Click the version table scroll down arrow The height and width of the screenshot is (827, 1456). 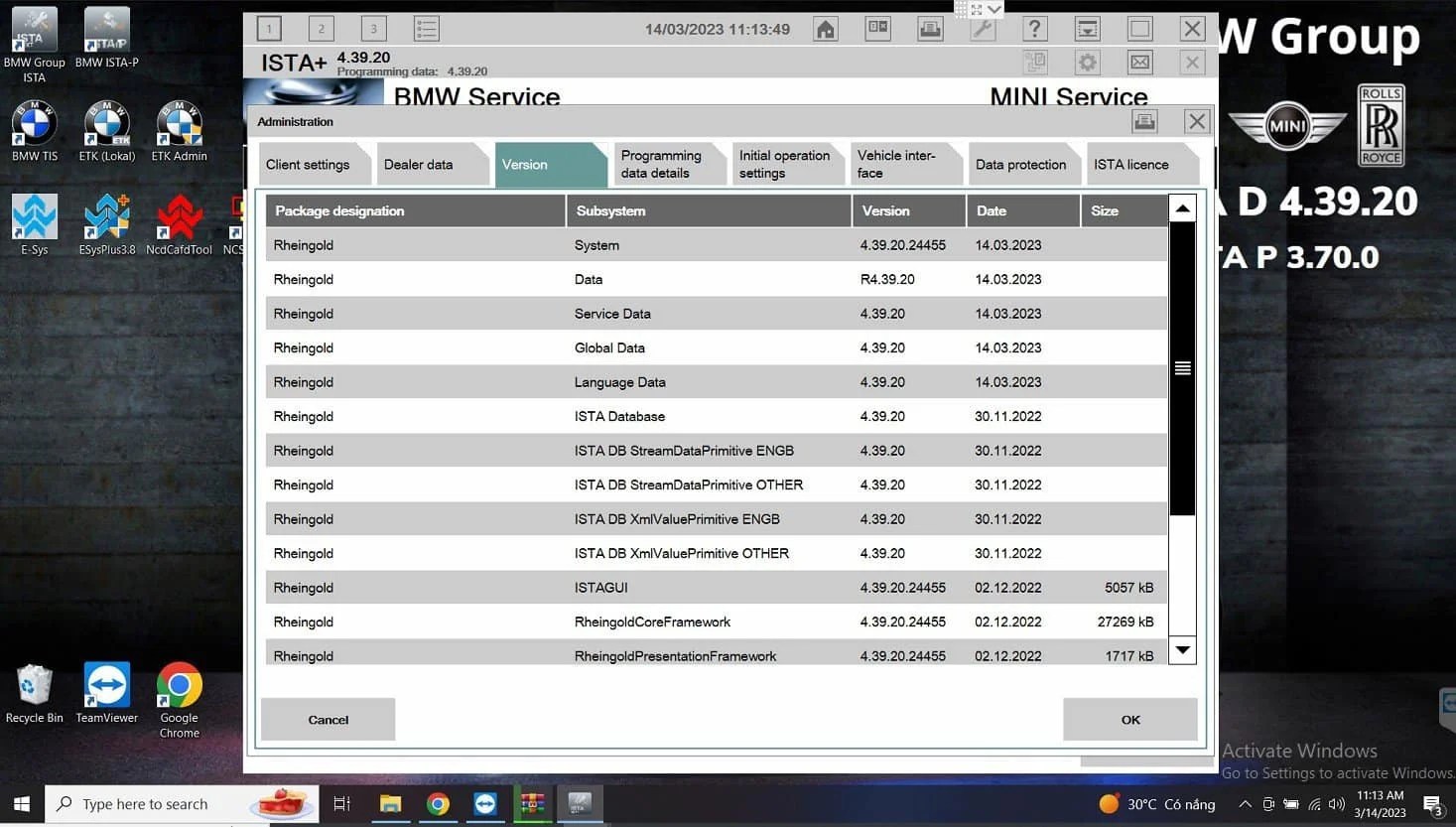[x=1182, y=650]
